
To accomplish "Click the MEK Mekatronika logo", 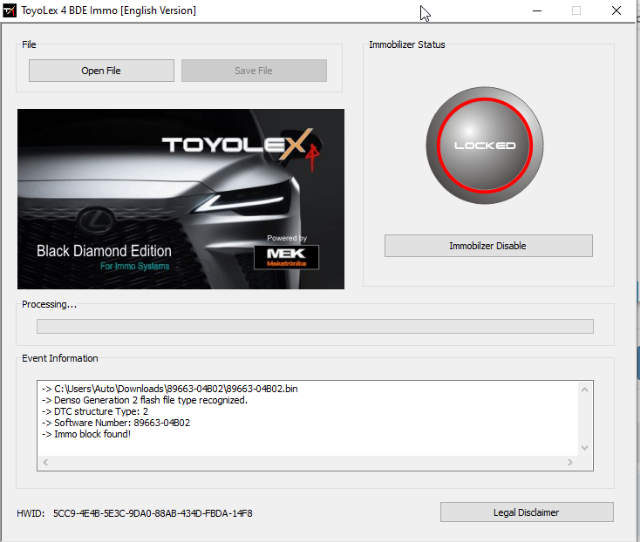I will (287, 257).
